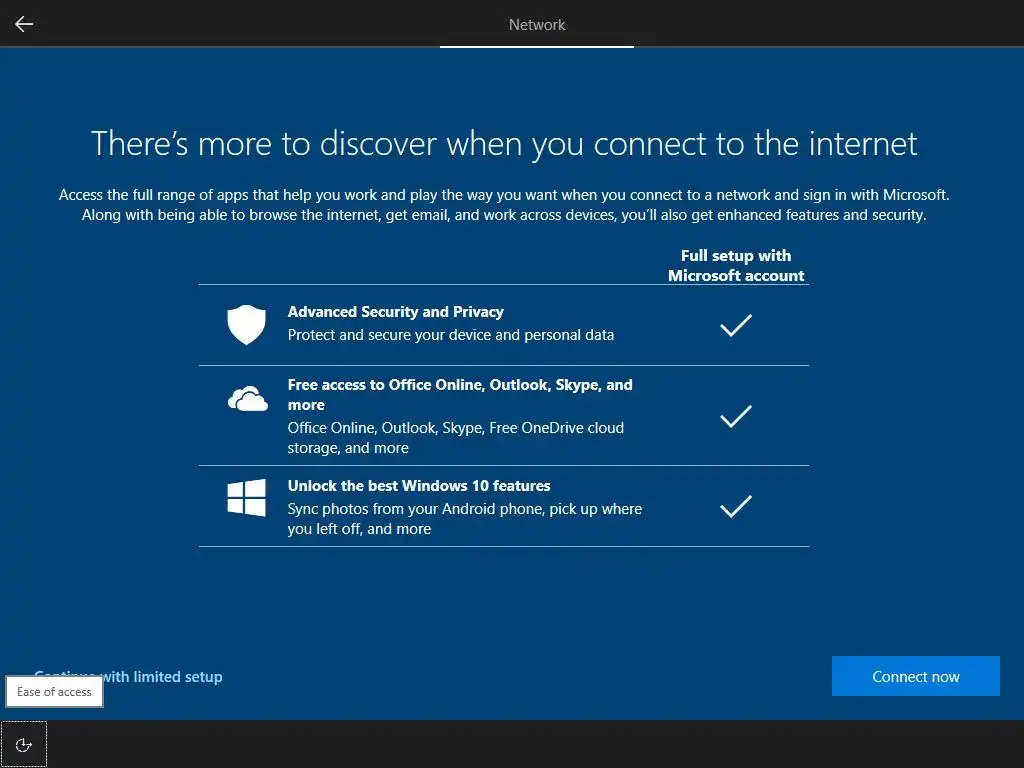Viewport: 1024px width, 768px height.
Task: Click the "There's more to discover" title
Action: tap(504, 143)
